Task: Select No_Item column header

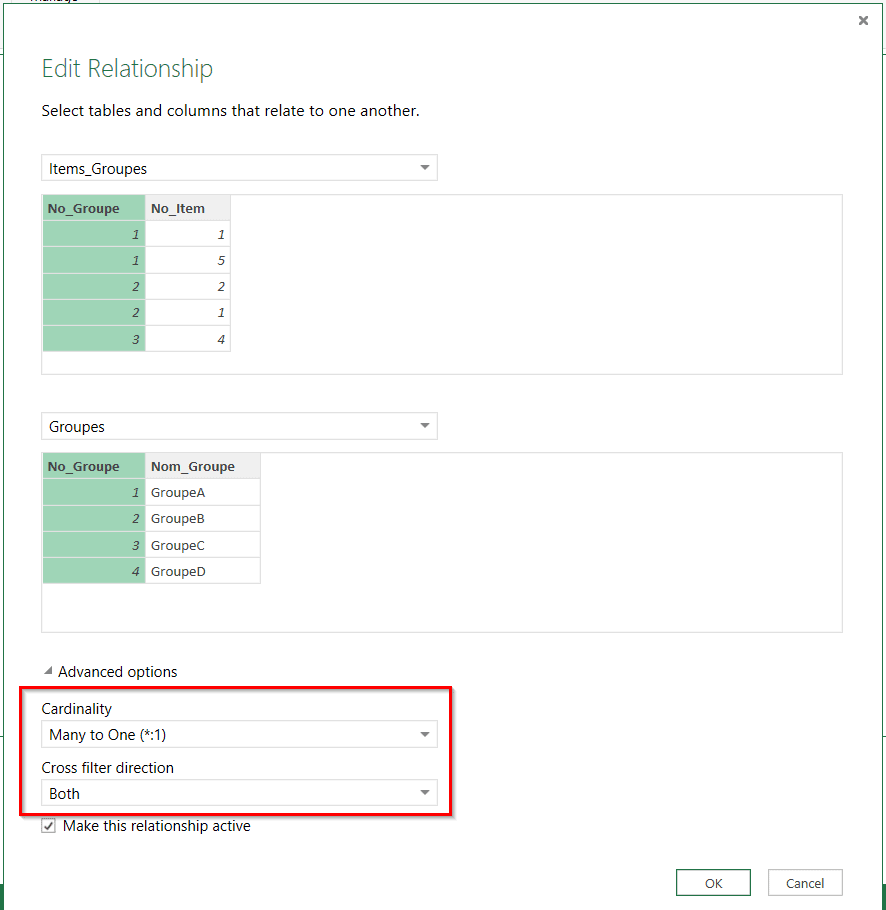Action: pyautogui.click(x=188, y=209)
